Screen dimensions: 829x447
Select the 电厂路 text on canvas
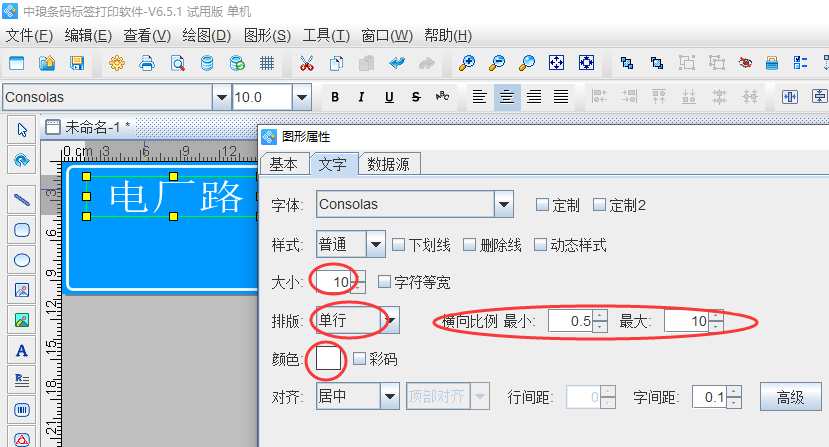coord(176,197)
